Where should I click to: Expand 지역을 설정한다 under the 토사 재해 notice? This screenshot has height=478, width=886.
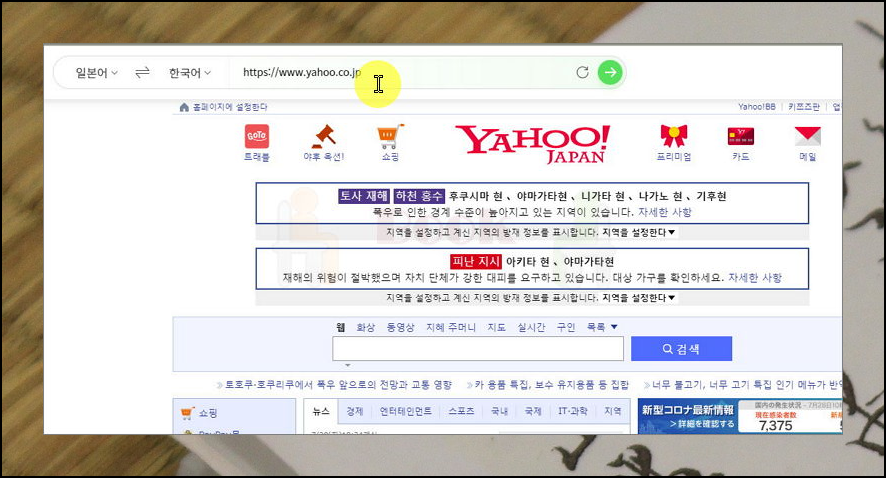click(639, 232)
